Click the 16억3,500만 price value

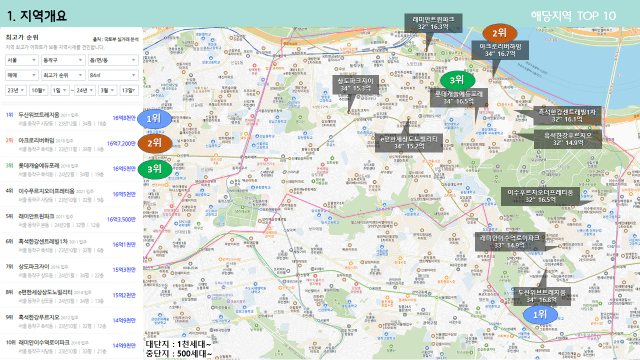pyautogui.click(x=121, y=220)
